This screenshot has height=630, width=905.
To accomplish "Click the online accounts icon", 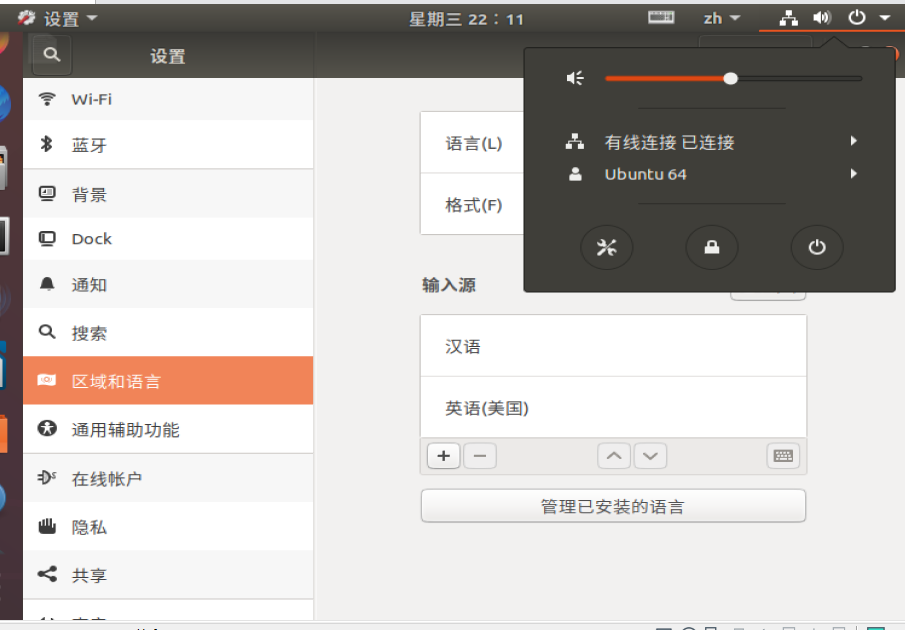I will 47,477.
